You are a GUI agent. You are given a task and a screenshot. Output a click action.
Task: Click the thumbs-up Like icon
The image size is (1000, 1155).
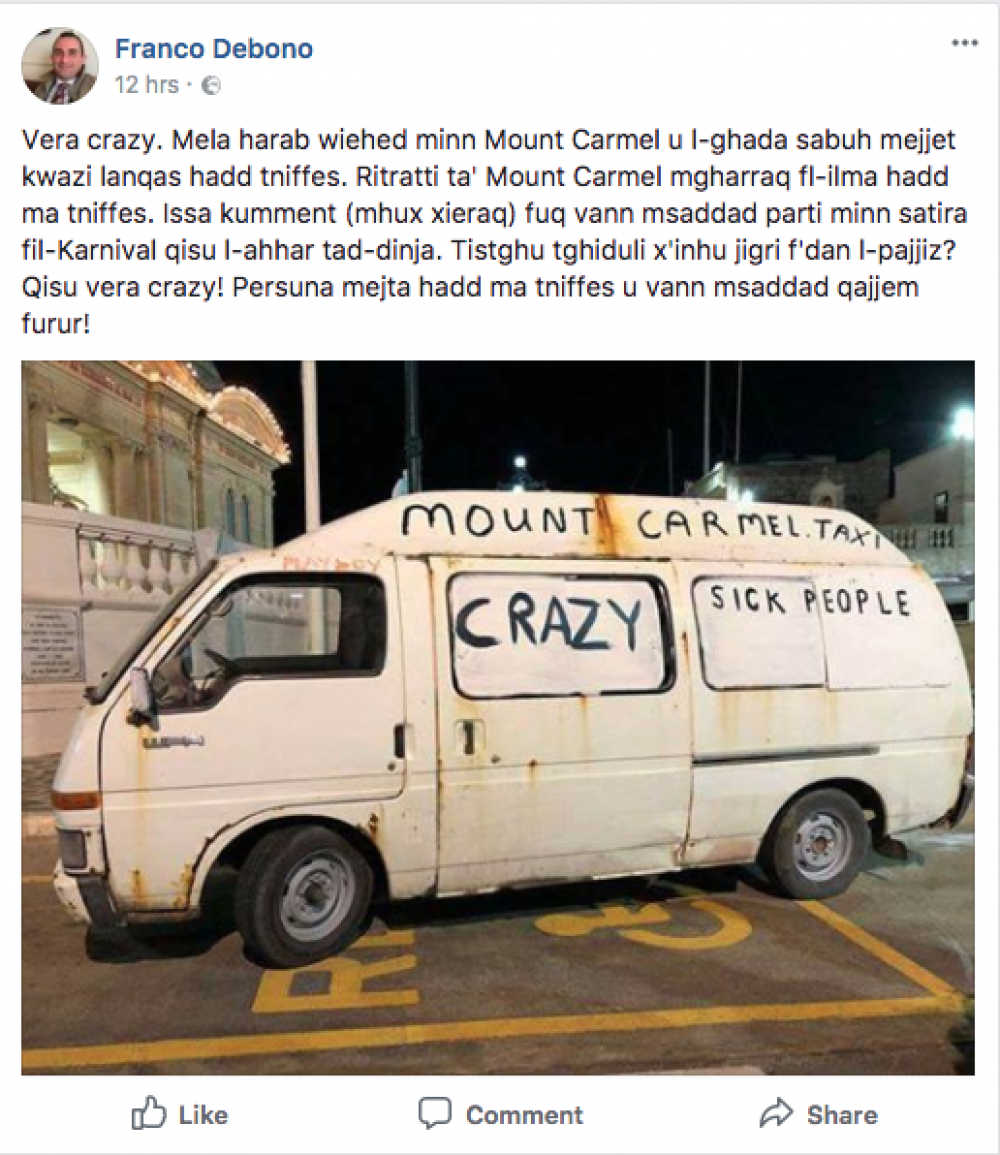pos(149,1113)
